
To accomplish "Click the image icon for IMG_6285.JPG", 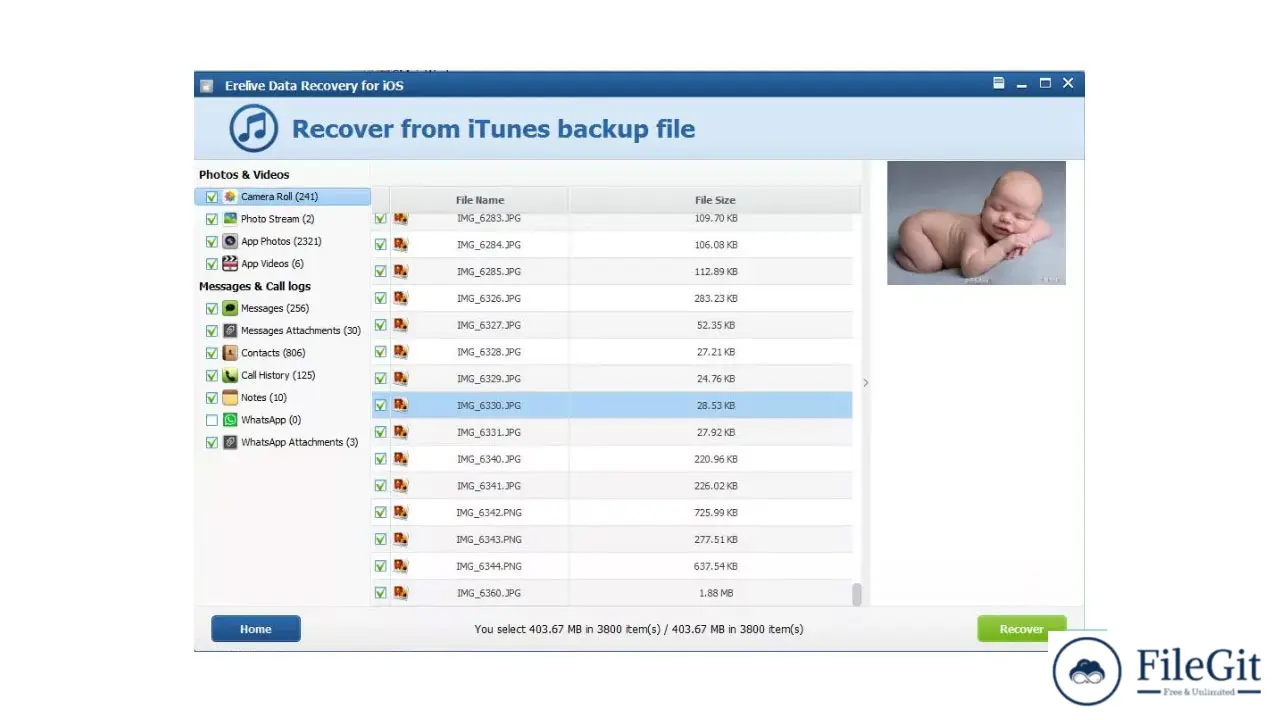I will [400, 271].
